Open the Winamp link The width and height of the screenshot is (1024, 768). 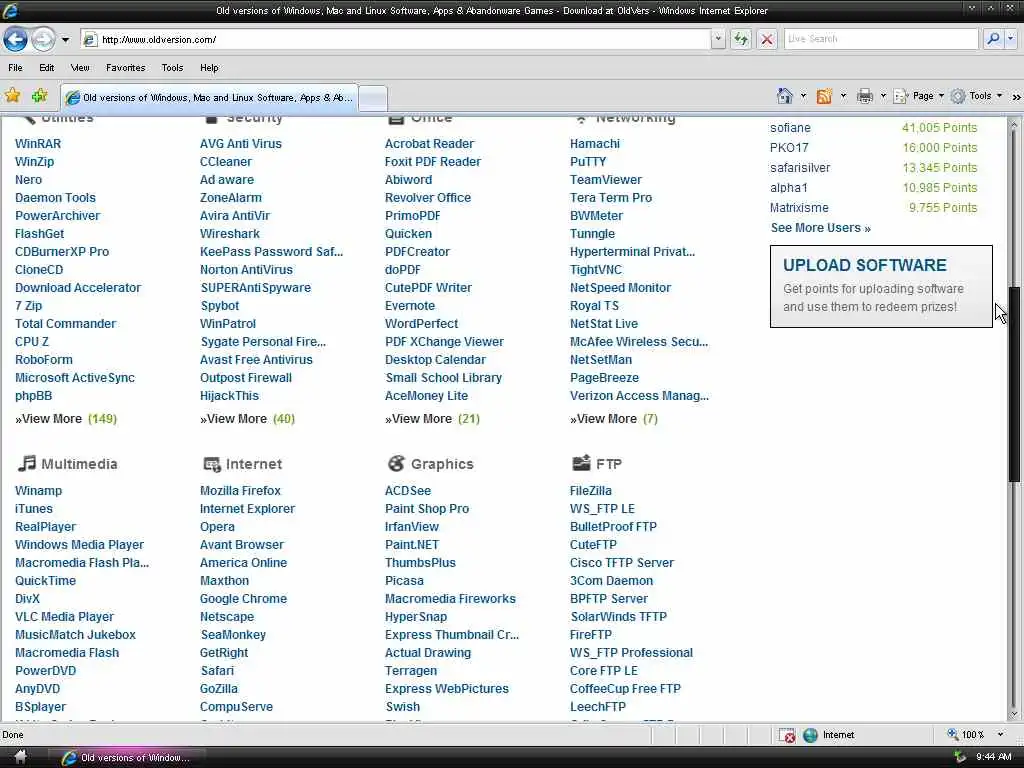point(39,490)
